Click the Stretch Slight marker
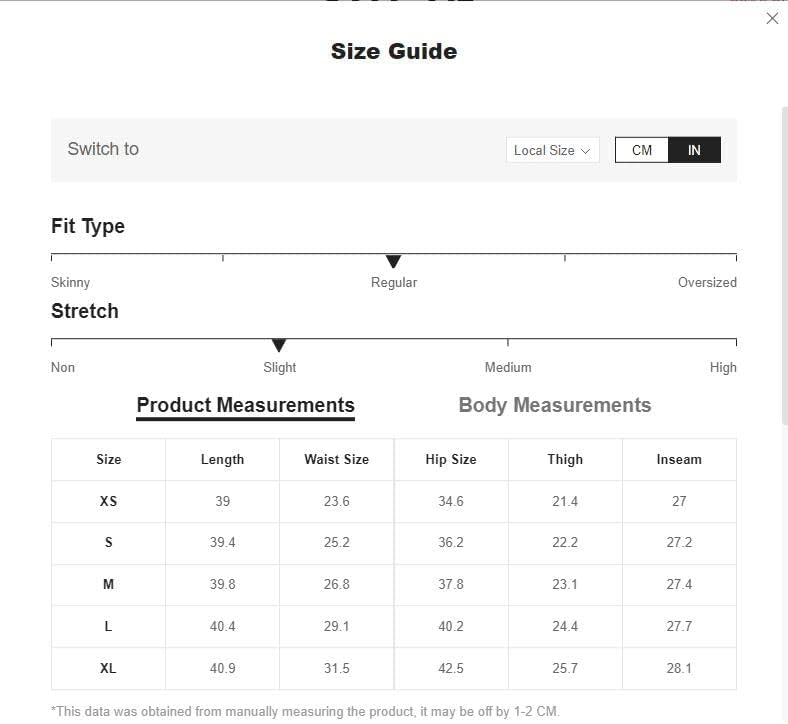Viewport: 788px width, 724px height. point(278,346)
